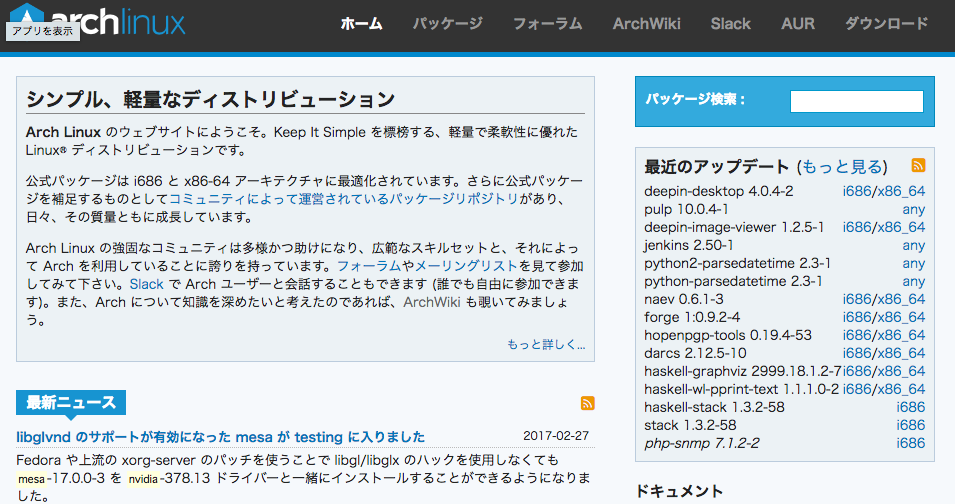Click i686 next to haskell-stack

coord(911,407)
